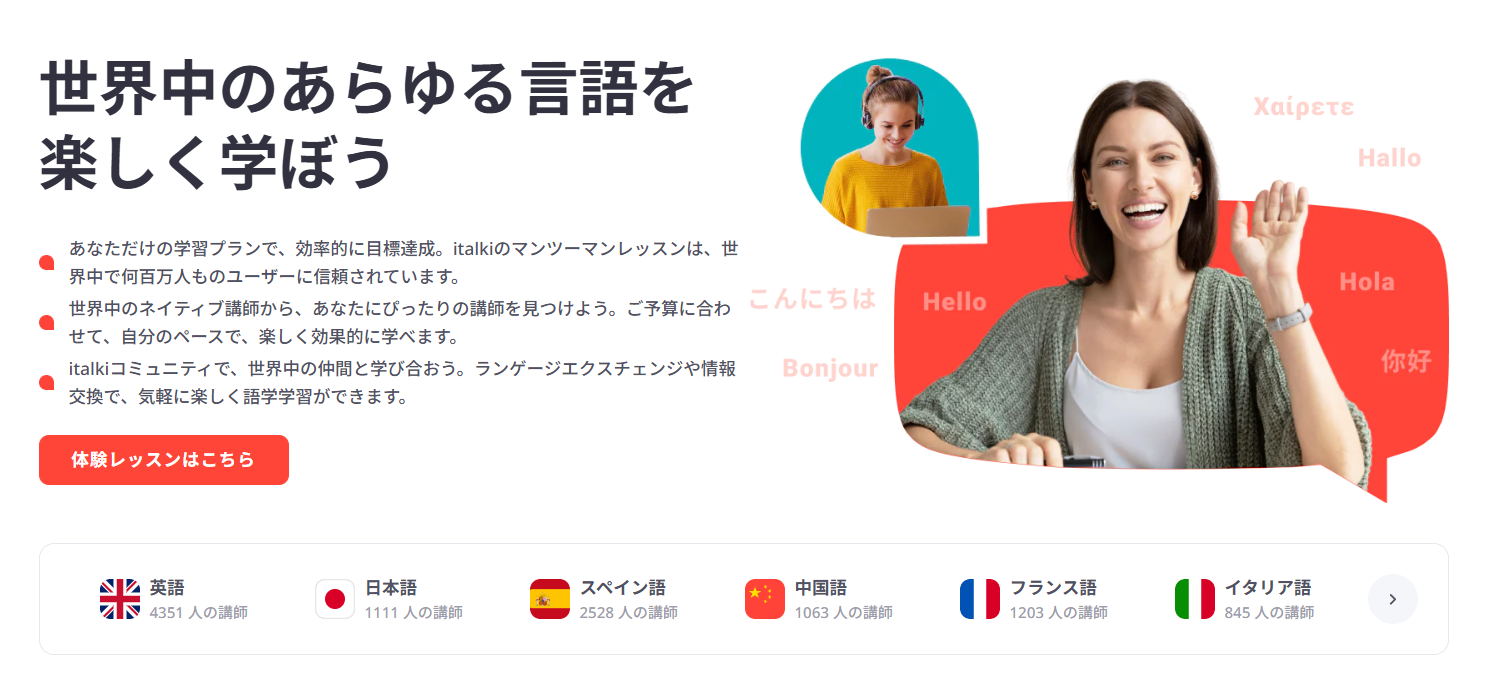This screenshot has width=1497, height=674.
Task: Click the 4351 人の講師 teacher count
Action: coord(199,612)
